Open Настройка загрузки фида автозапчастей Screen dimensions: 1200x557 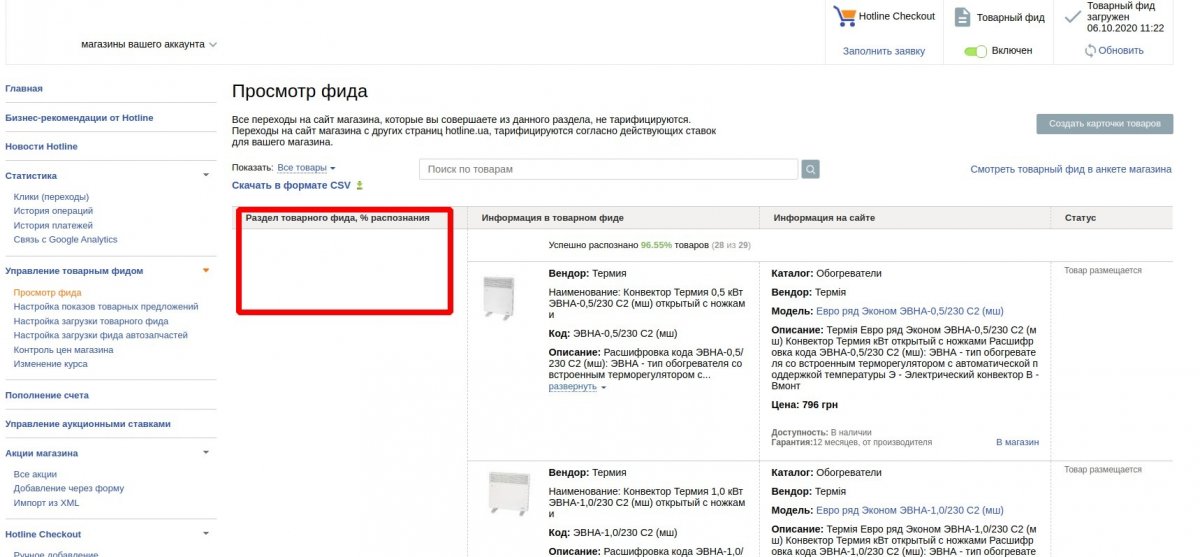pos(100,335)
